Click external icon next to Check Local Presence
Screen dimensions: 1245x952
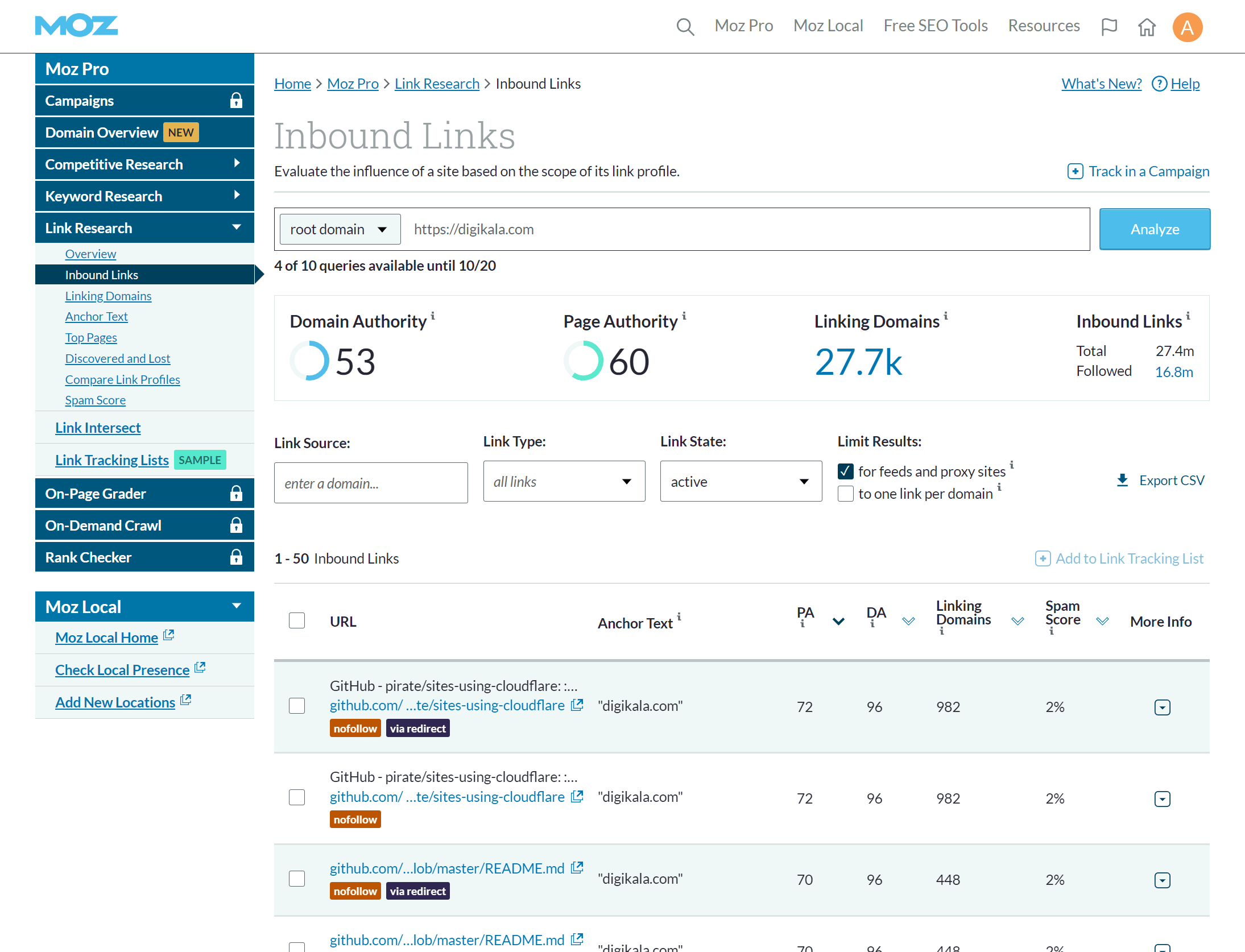[200, 668]
